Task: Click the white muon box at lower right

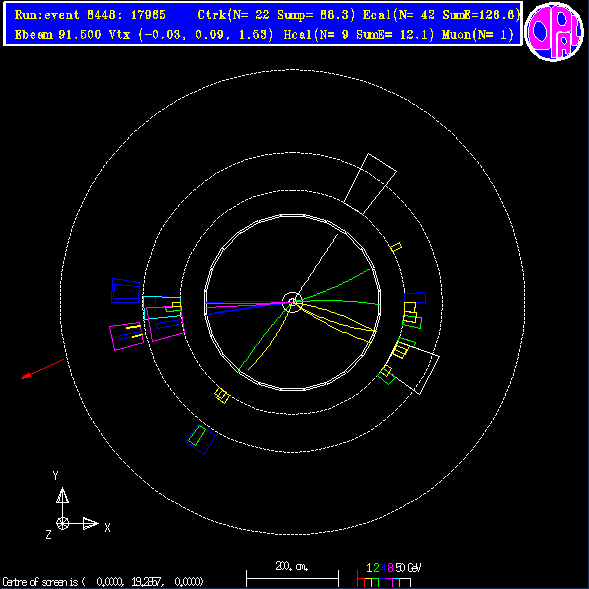Action: 415,368
